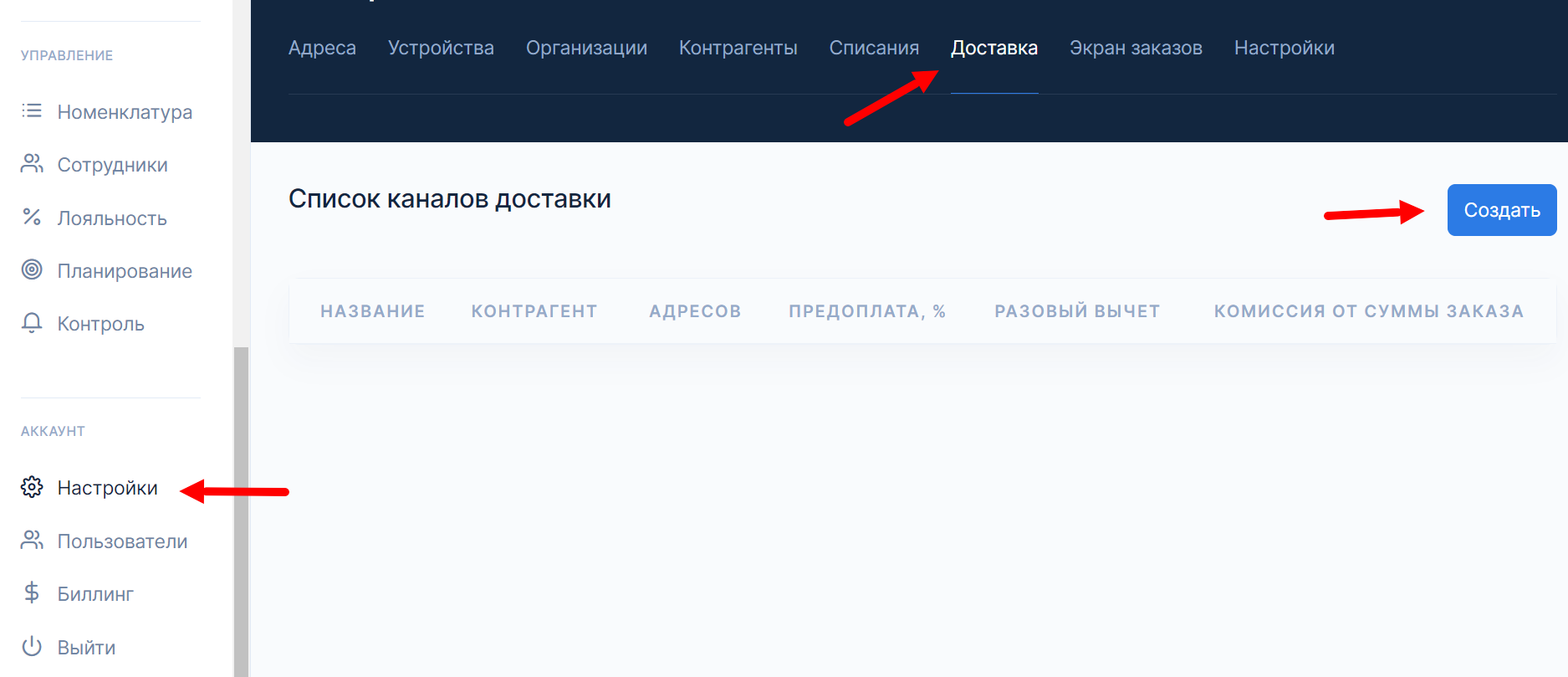The width and height of the screenshot is (1568, 677).
Task: Click the Адресов column header
Action: pos(695,311)
